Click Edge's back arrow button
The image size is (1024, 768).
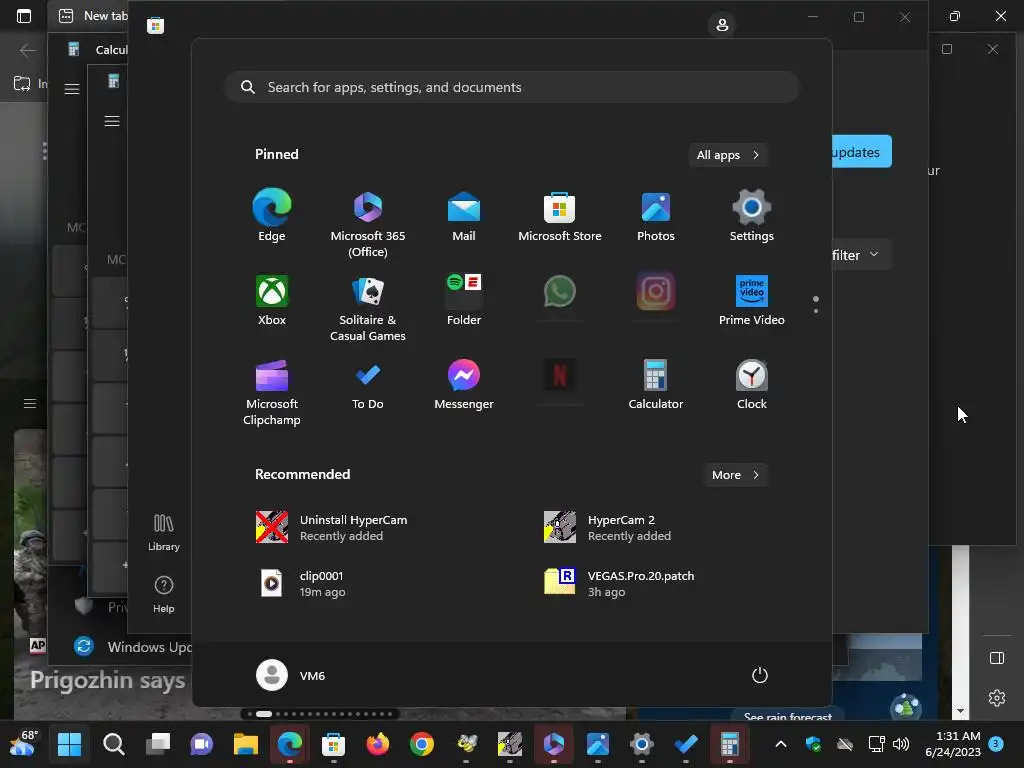click(27, 50)
